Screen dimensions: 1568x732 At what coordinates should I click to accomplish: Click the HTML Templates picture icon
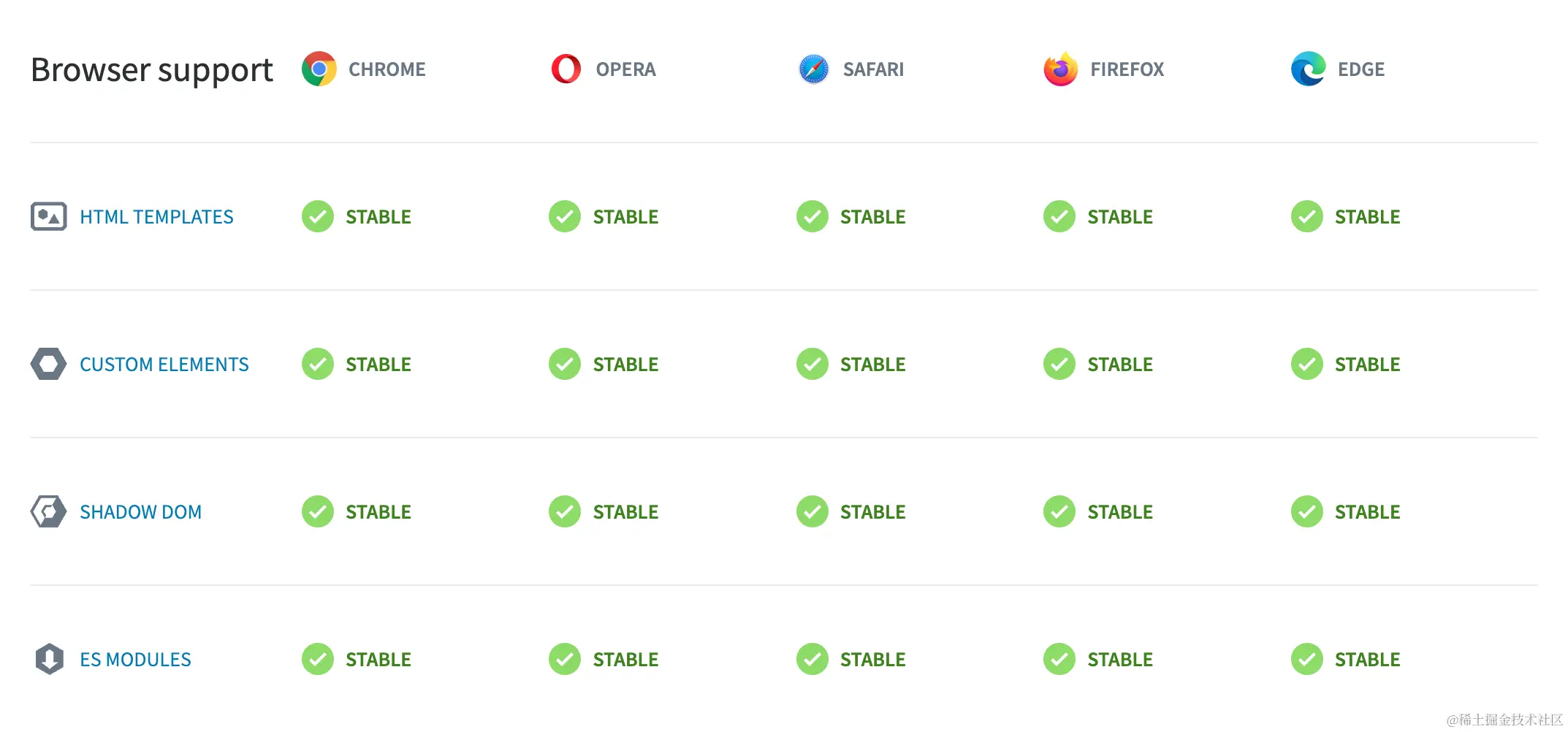[x=49, y=217]
